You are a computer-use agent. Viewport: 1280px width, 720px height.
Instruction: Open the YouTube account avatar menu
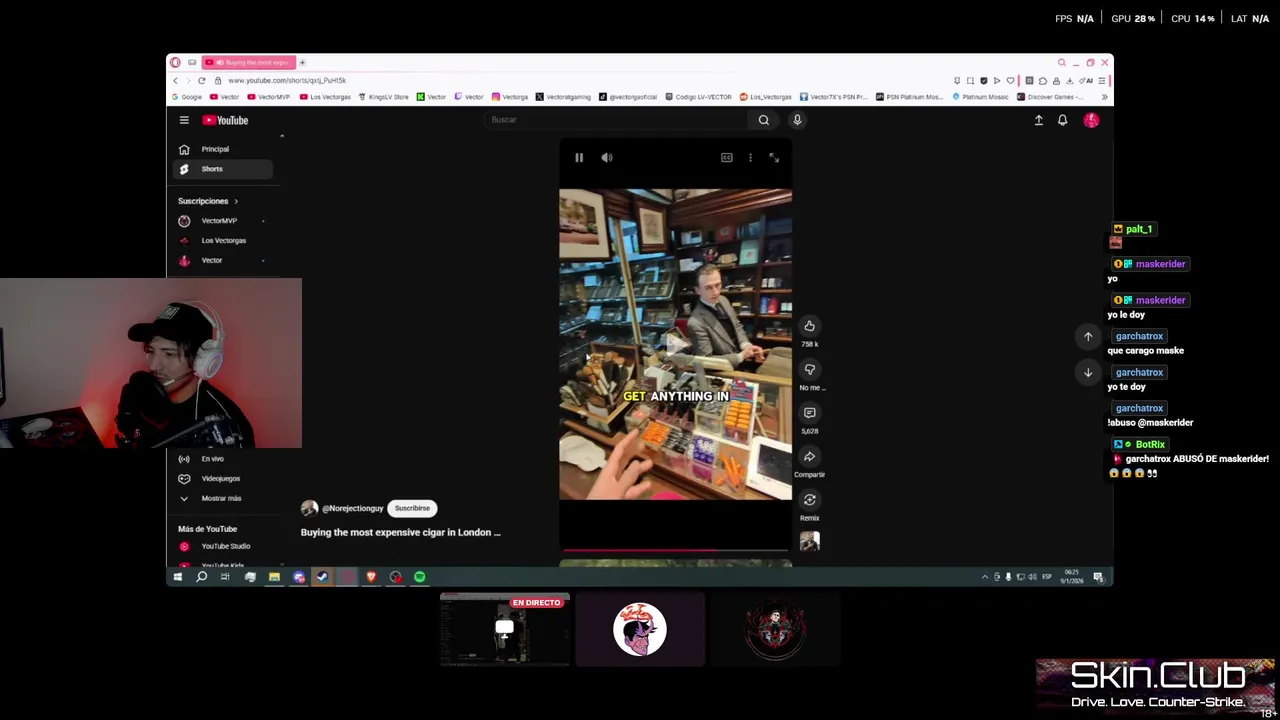pos(1091,120)
